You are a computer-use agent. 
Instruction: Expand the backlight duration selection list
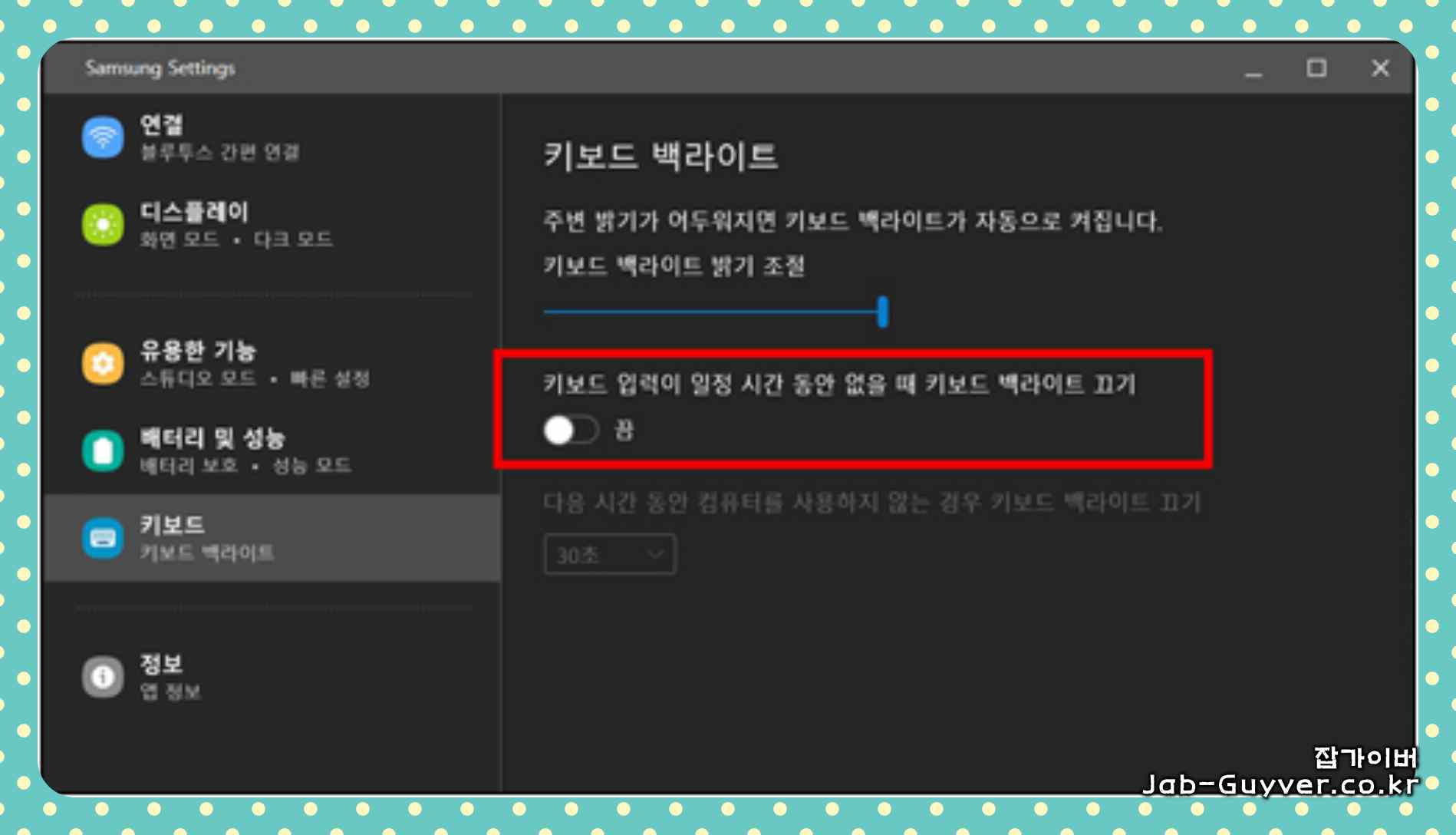click(610, 555)
